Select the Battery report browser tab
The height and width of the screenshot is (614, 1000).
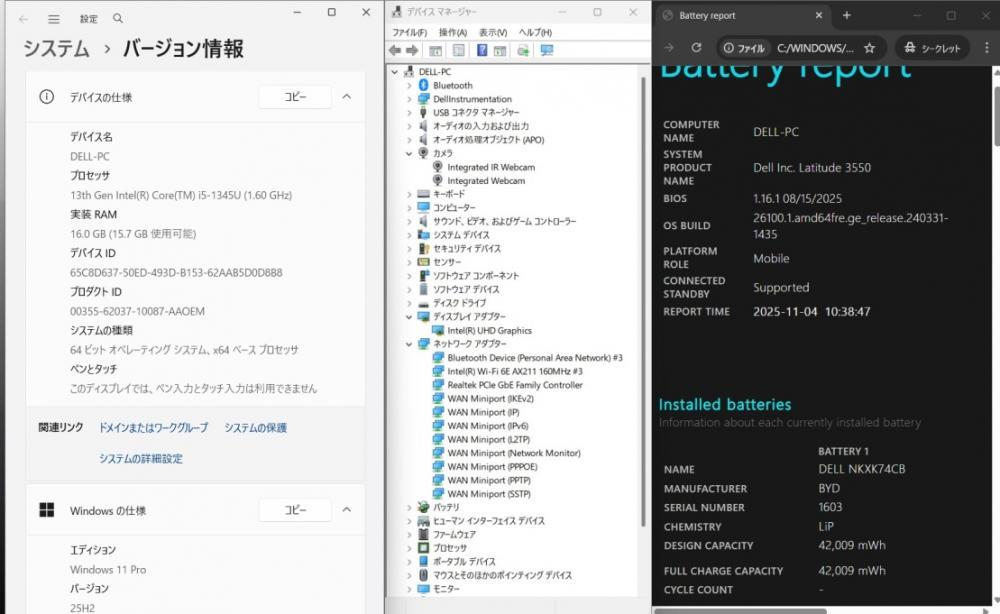[x=741, y=15]
